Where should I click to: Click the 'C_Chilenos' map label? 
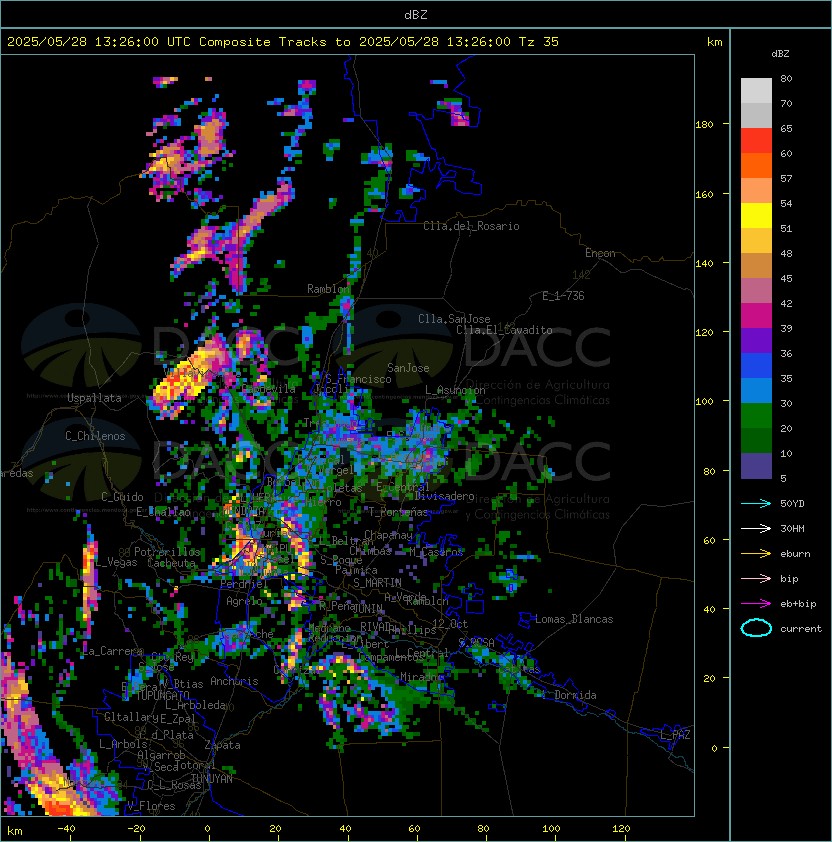(x=95, y=436)
